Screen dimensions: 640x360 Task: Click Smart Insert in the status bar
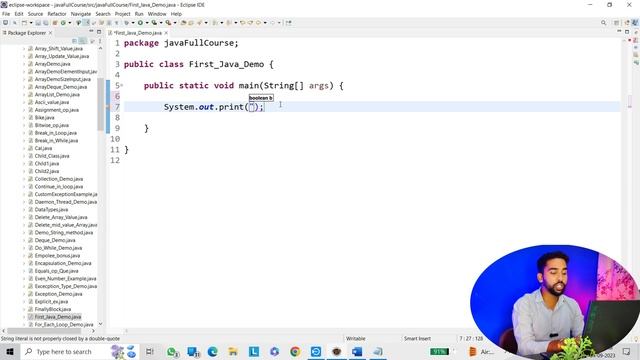click(x=417, y=338)
